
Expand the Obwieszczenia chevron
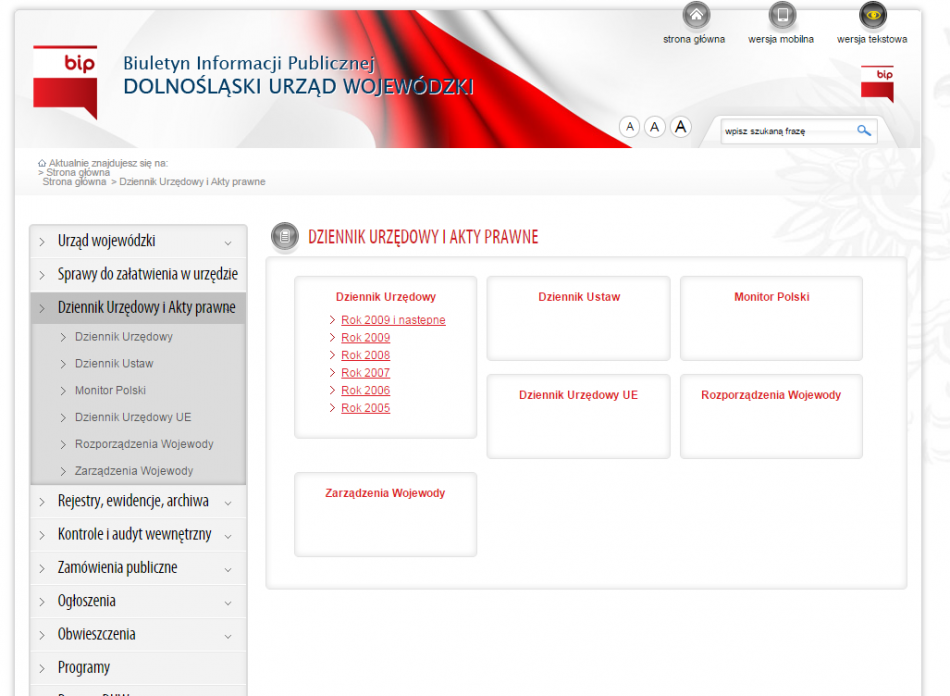click(228, 636)
